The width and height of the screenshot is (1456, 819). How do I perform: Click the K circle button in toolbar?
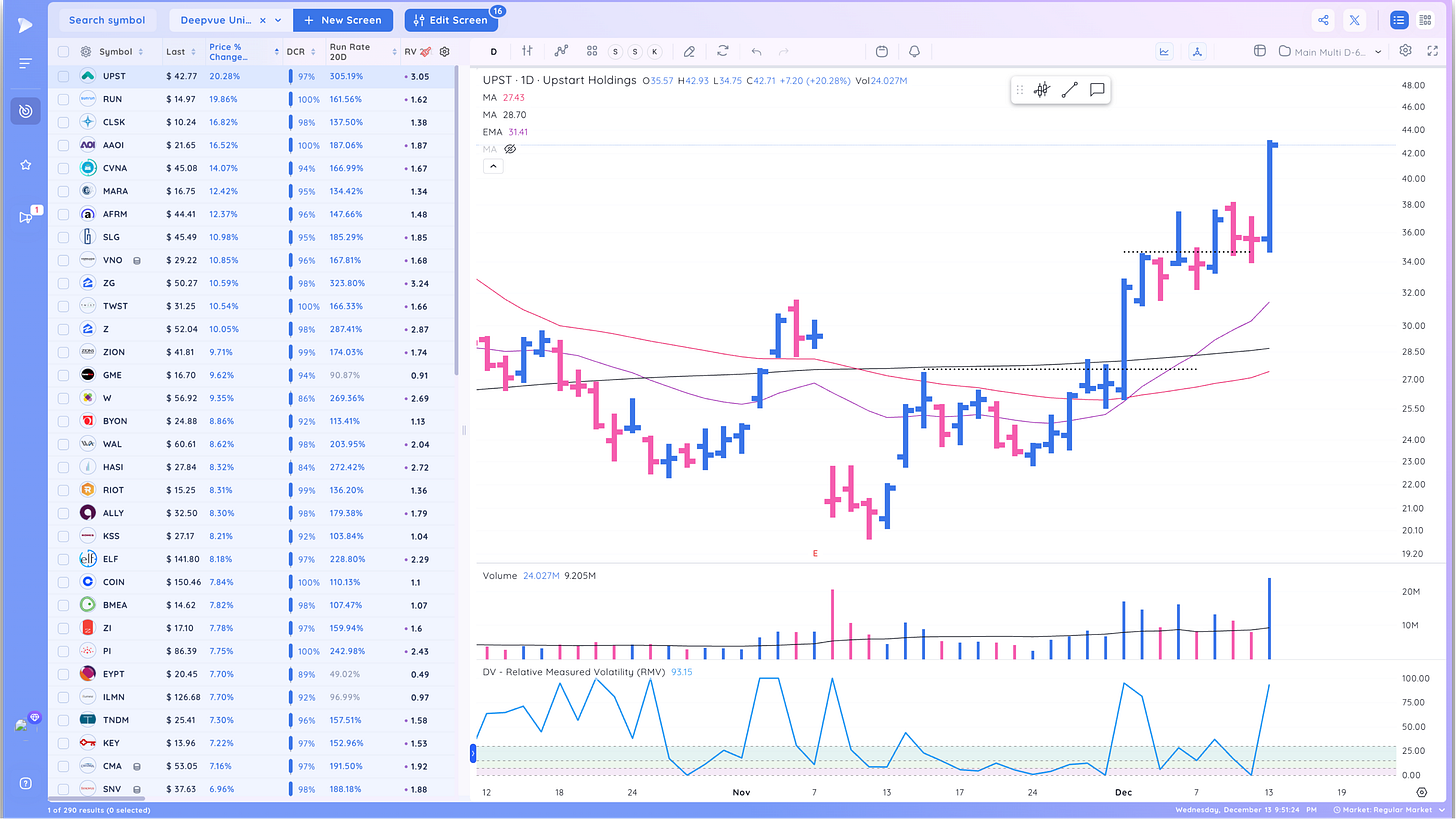pos(654,51)
